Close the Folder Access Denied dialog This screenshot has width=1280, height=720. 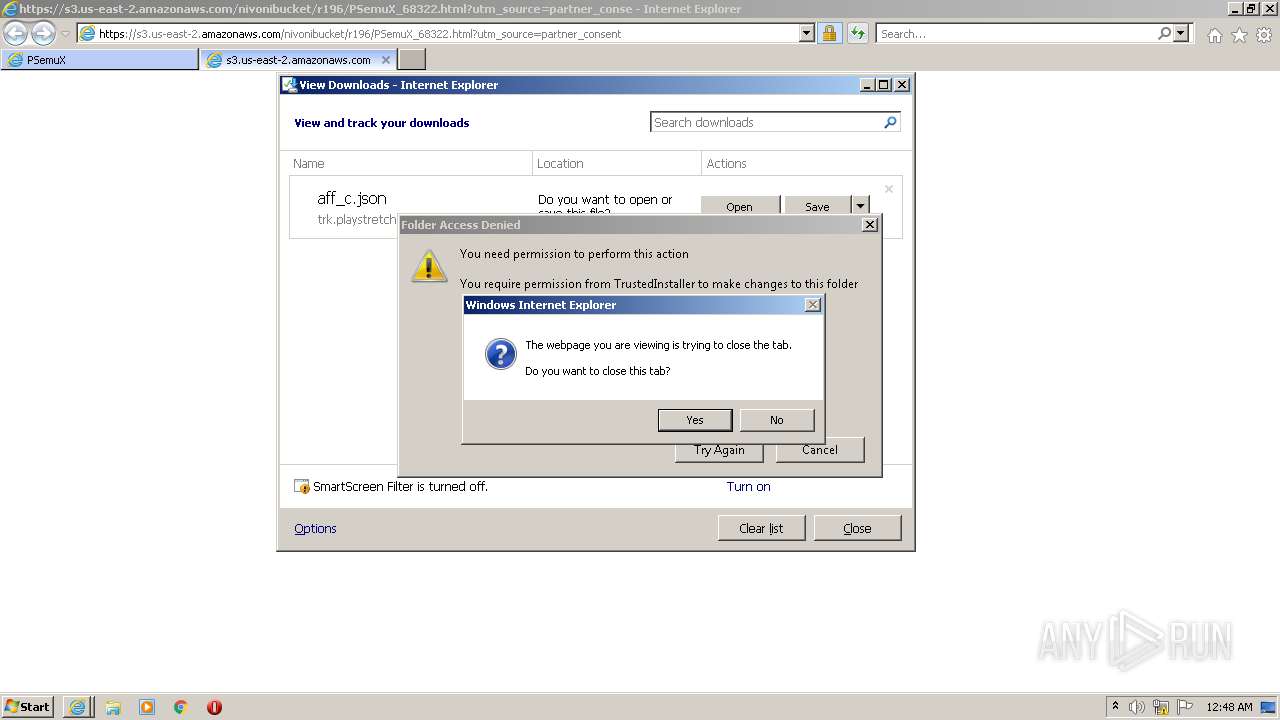870,225
